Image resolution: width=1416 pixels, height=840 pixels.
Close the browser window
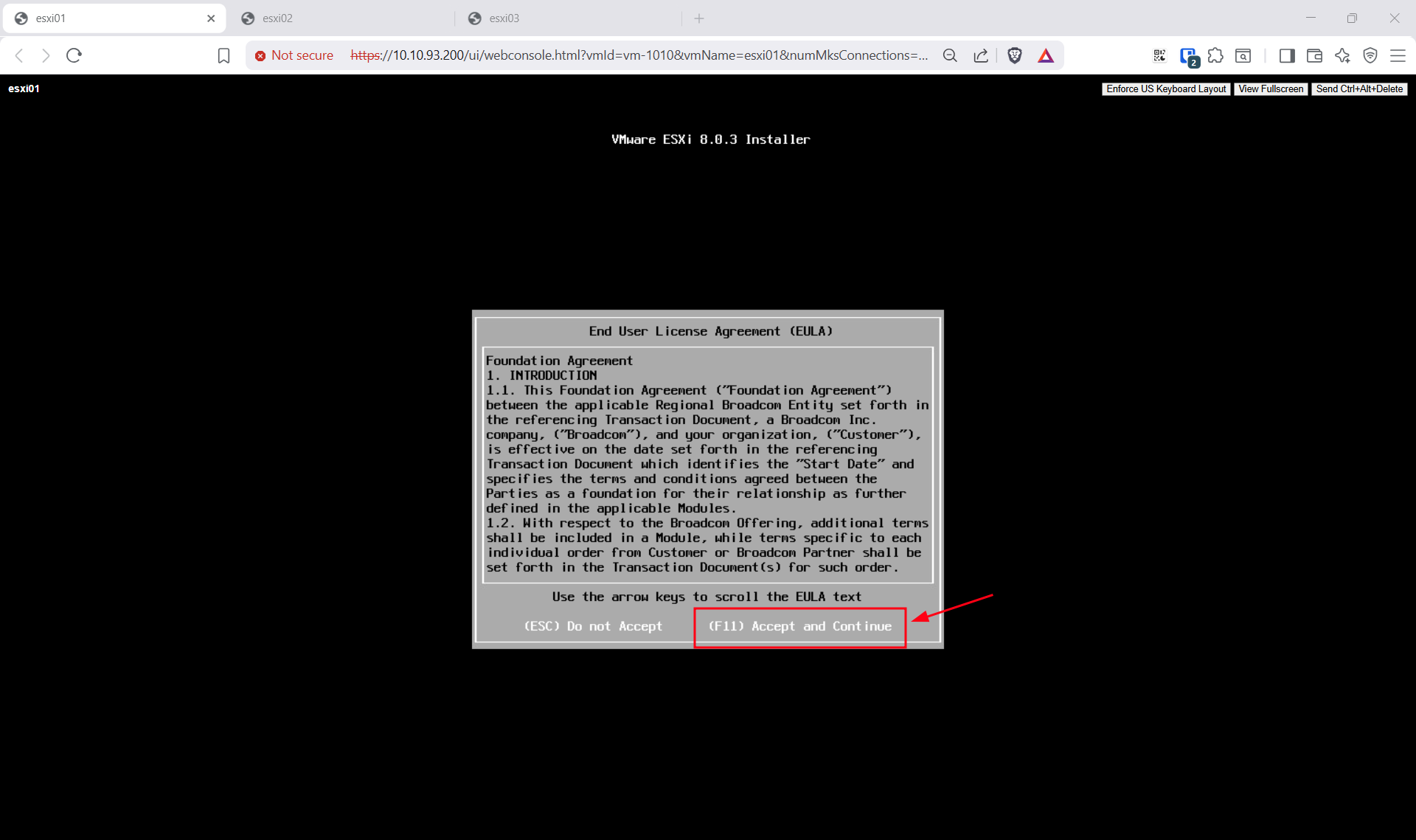[1394, 18]
